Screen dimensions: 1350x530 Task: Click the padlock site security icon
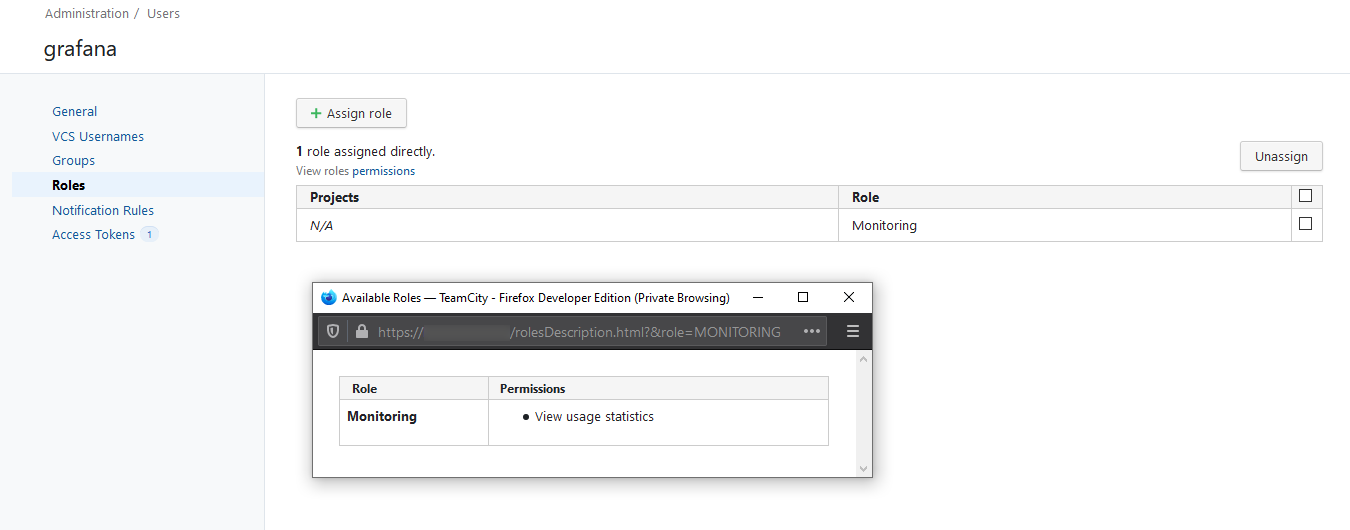pyautogui.click(x=362, y=332)
